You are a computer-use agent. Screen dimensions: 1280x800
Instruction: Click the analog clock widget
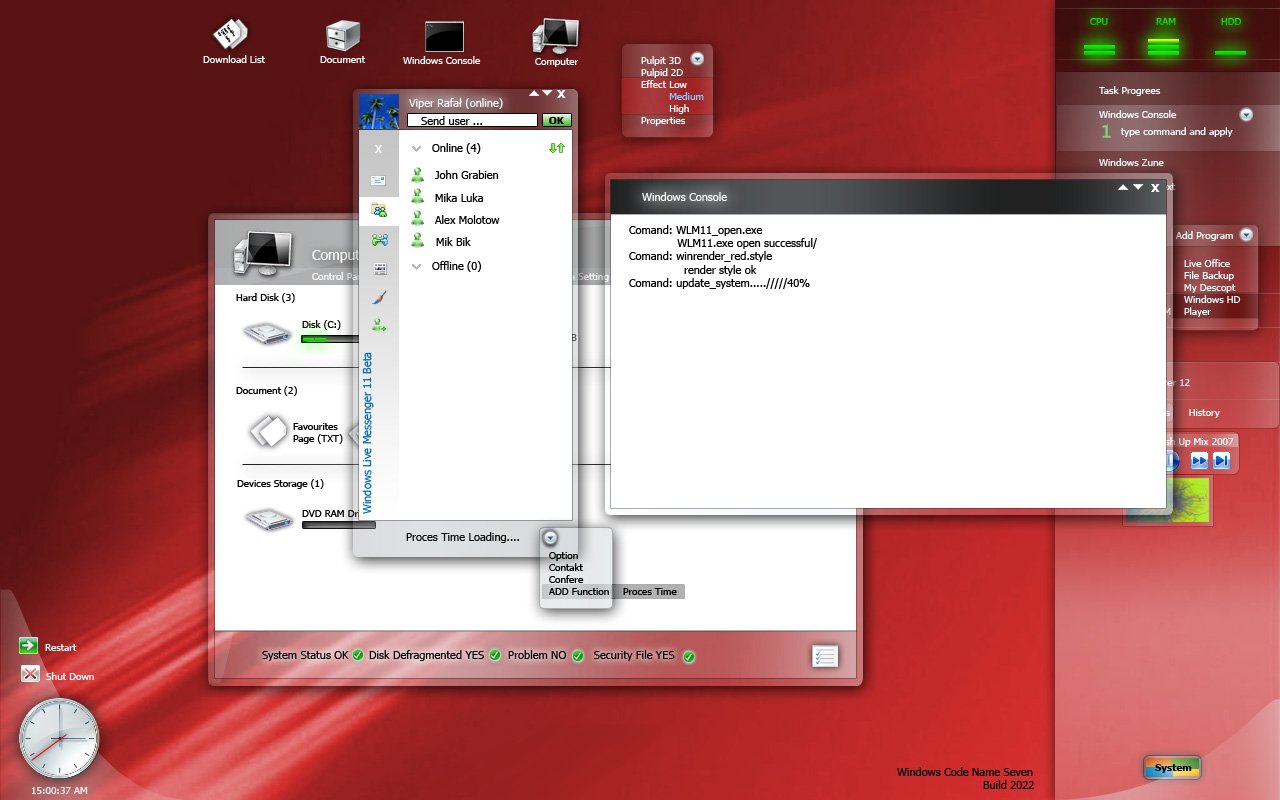pos(60,738)
